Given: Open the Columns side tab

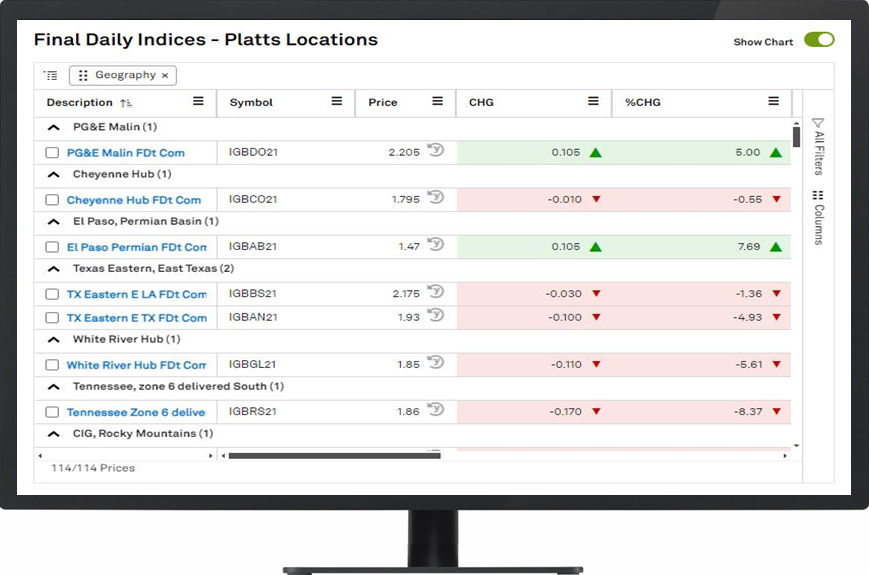Looking at the screenshot, I should 818,217.
